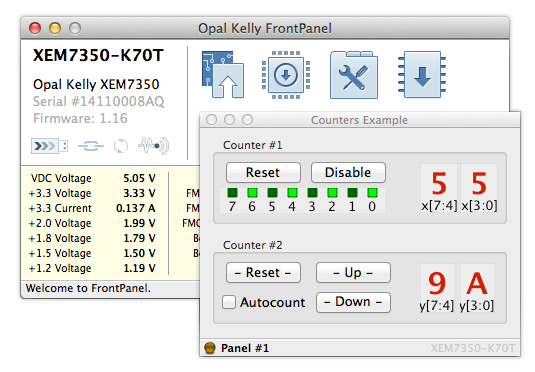Click the XEM7350-K70T device name heading
Screen dimensions: 535x372
click(98, 55)
